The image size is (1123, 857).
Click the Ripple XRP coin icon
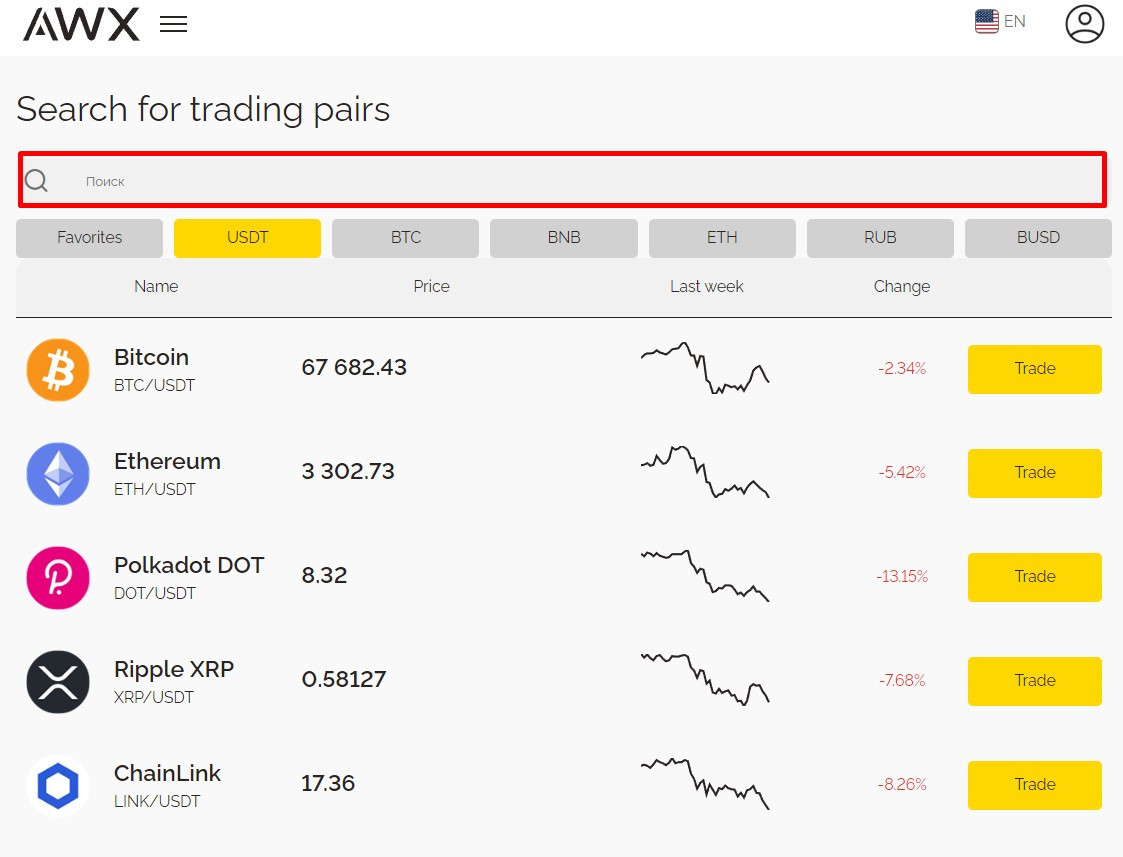(x=58, y=681)
